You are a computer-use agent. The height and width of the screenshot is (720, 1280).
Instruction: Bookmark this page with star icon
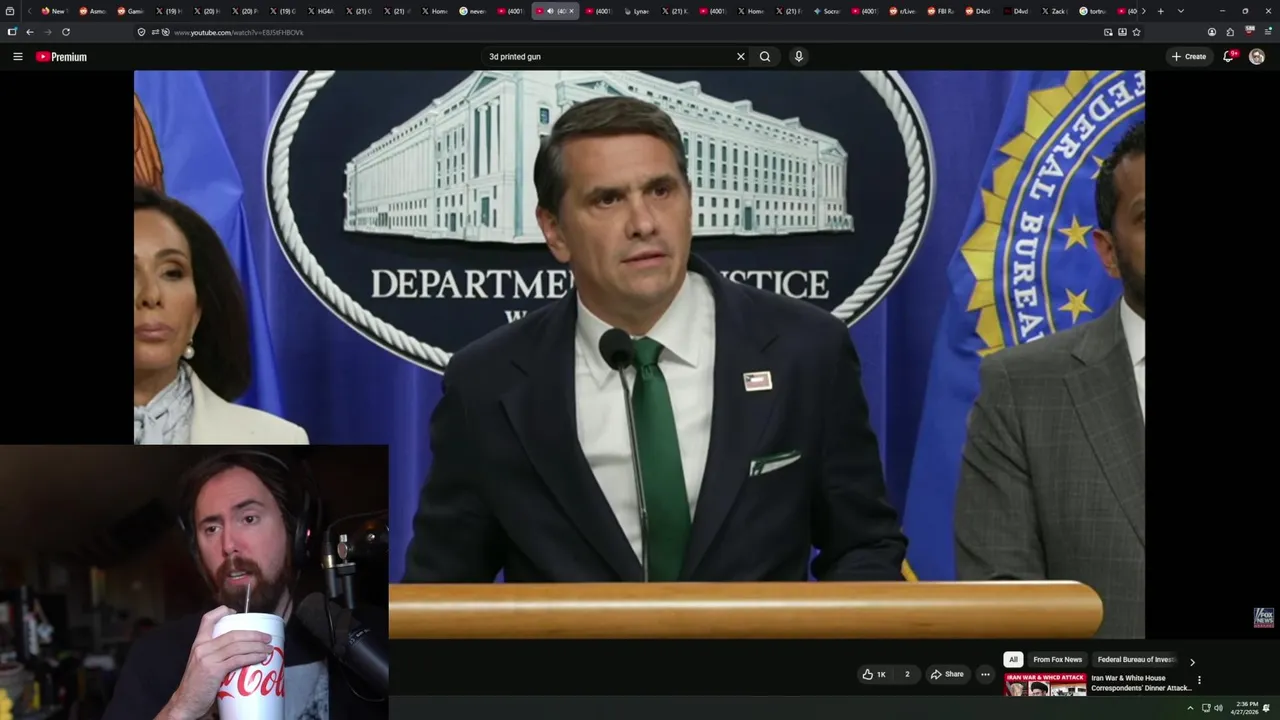1136,32
